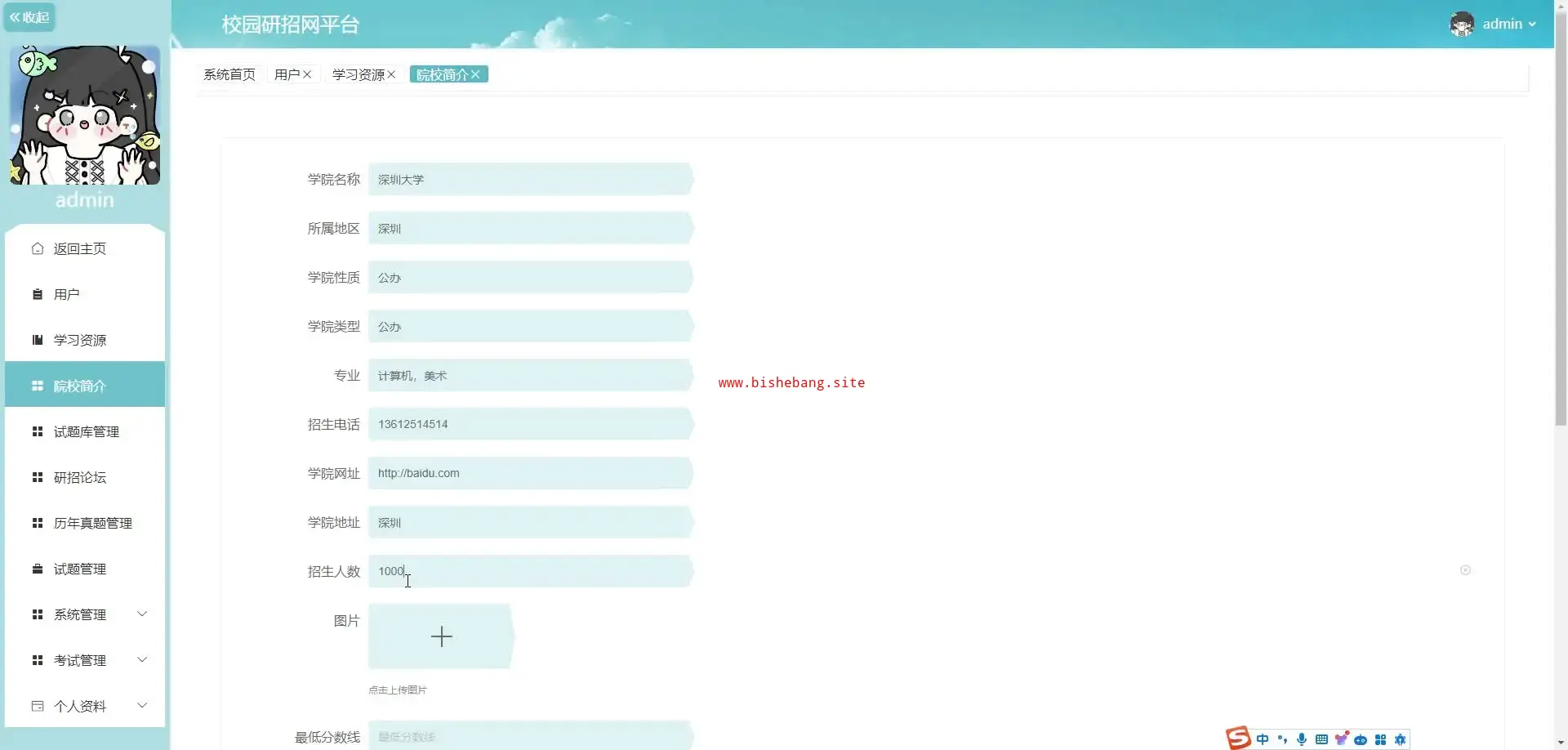Click the 专业 input field
Image resolution: width=1568 pixels, height=750 pixels.
531,375
